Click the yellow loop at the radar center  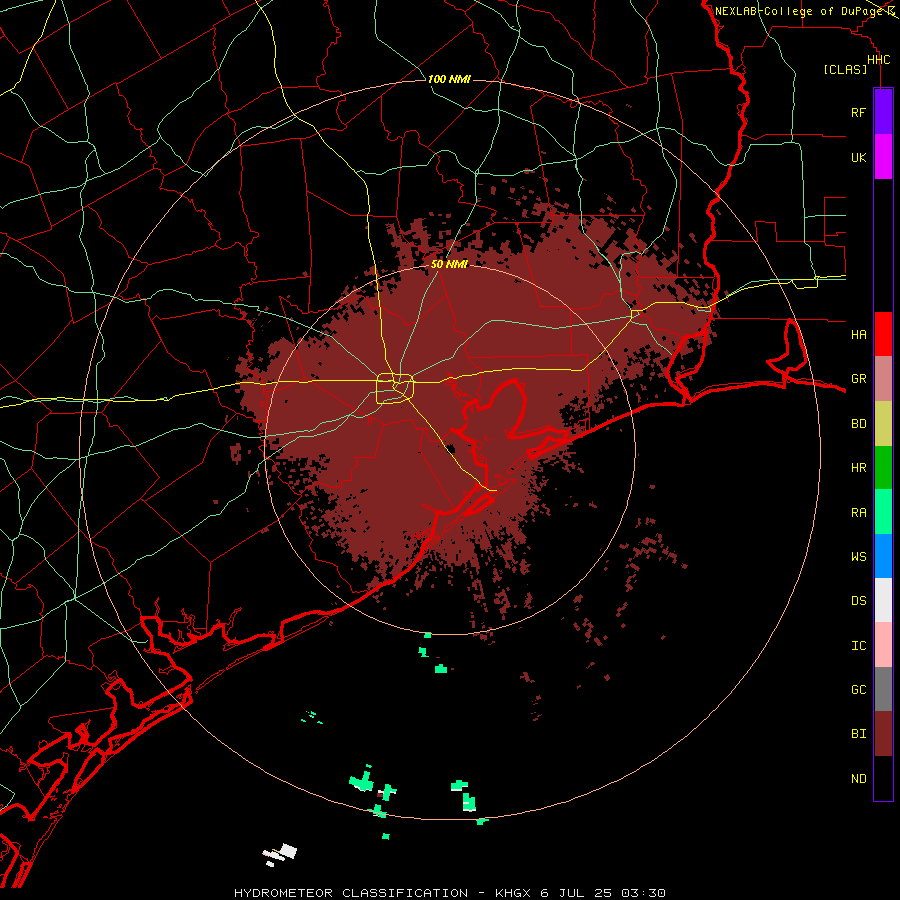[395, 388]
